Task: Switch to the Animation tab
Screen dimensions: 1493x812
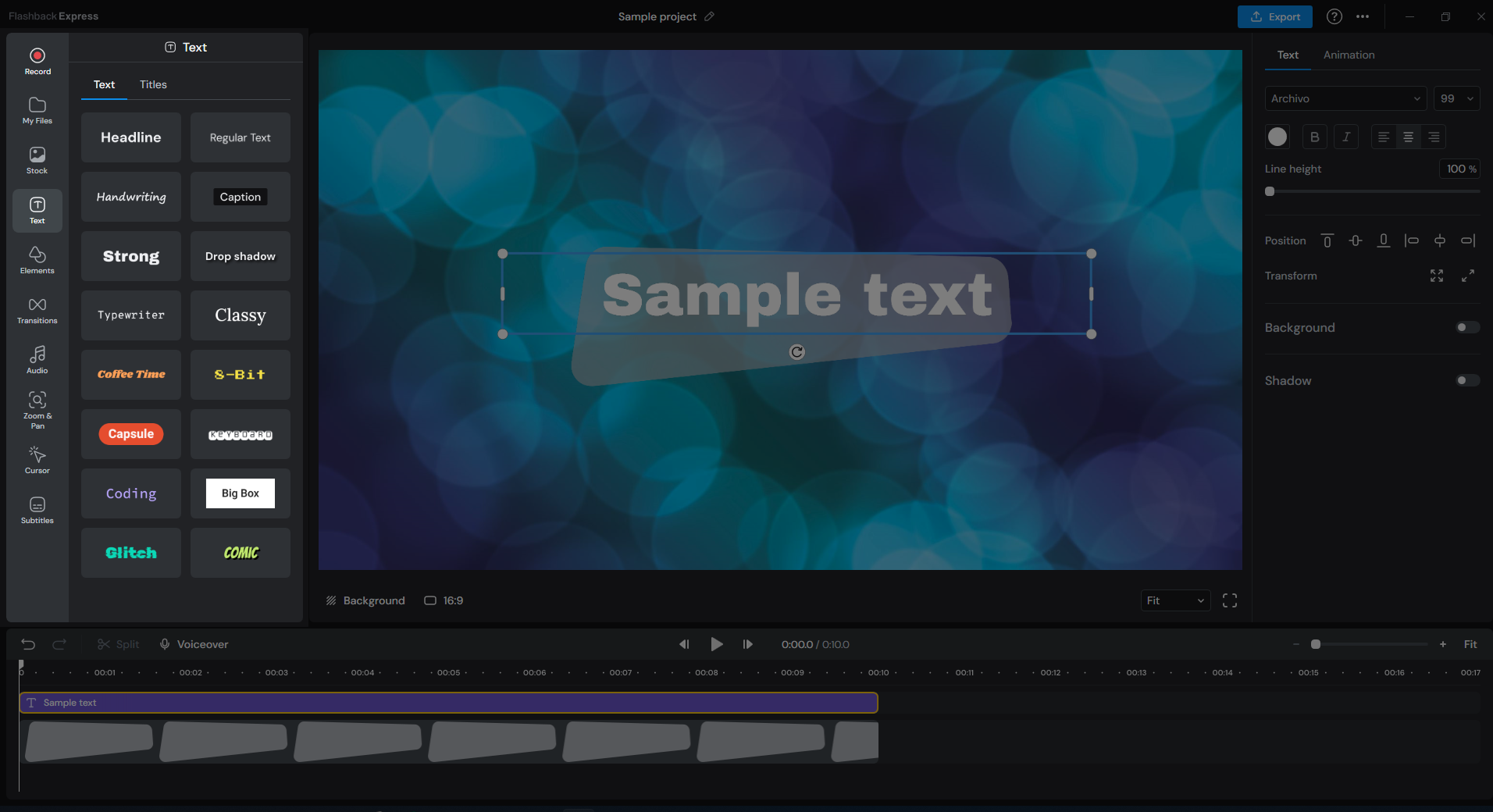Action: [1349, 55]
